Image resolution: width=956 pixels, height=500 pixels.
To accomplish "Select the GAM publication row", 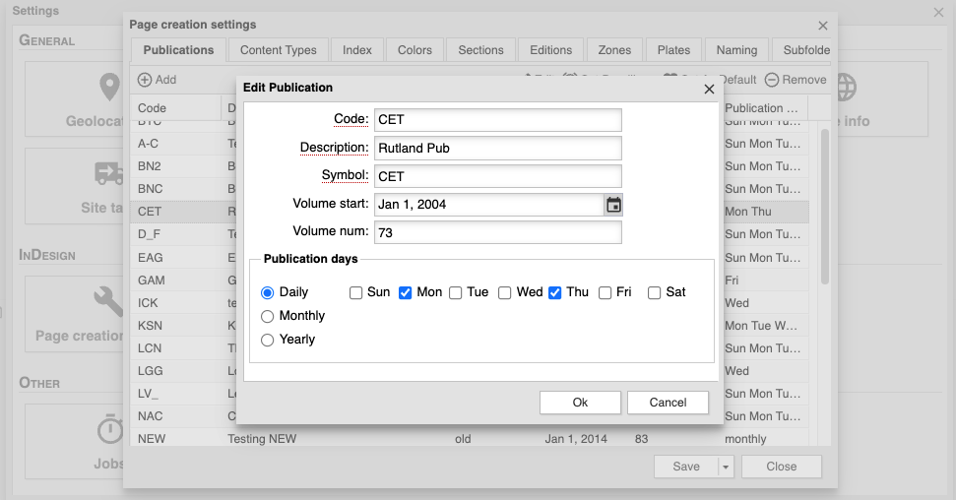I will 469,280.
